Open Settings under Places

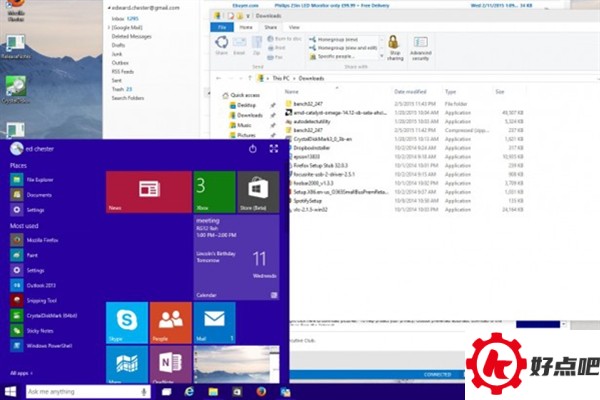coord(28,210)
